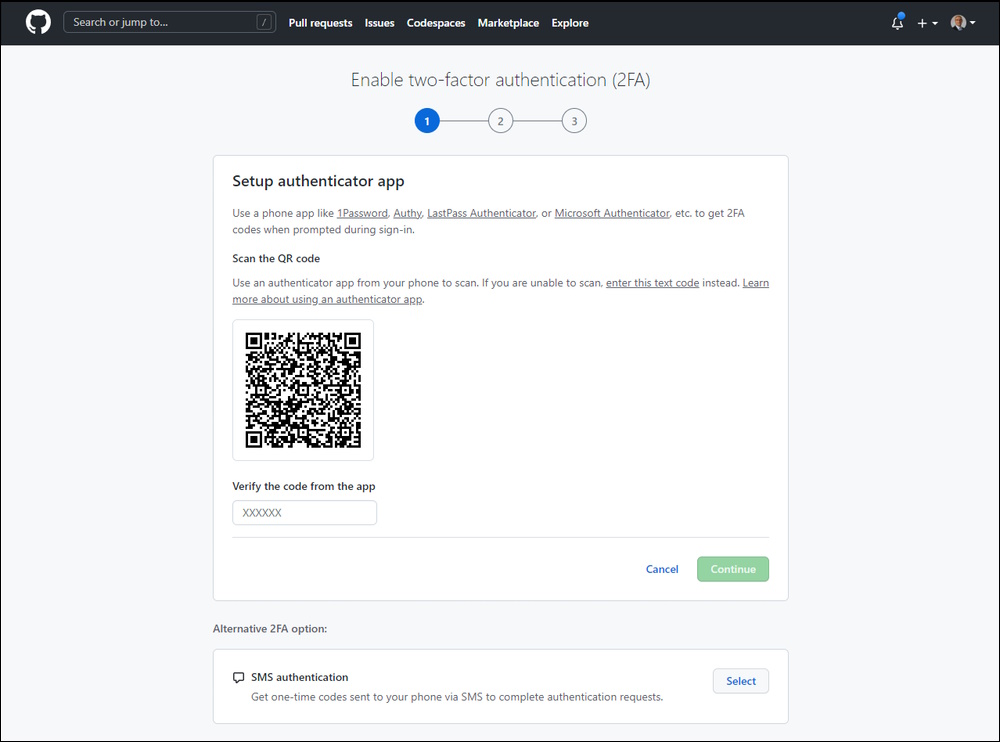Open Pull requests in the top navigation

point(320,23)
